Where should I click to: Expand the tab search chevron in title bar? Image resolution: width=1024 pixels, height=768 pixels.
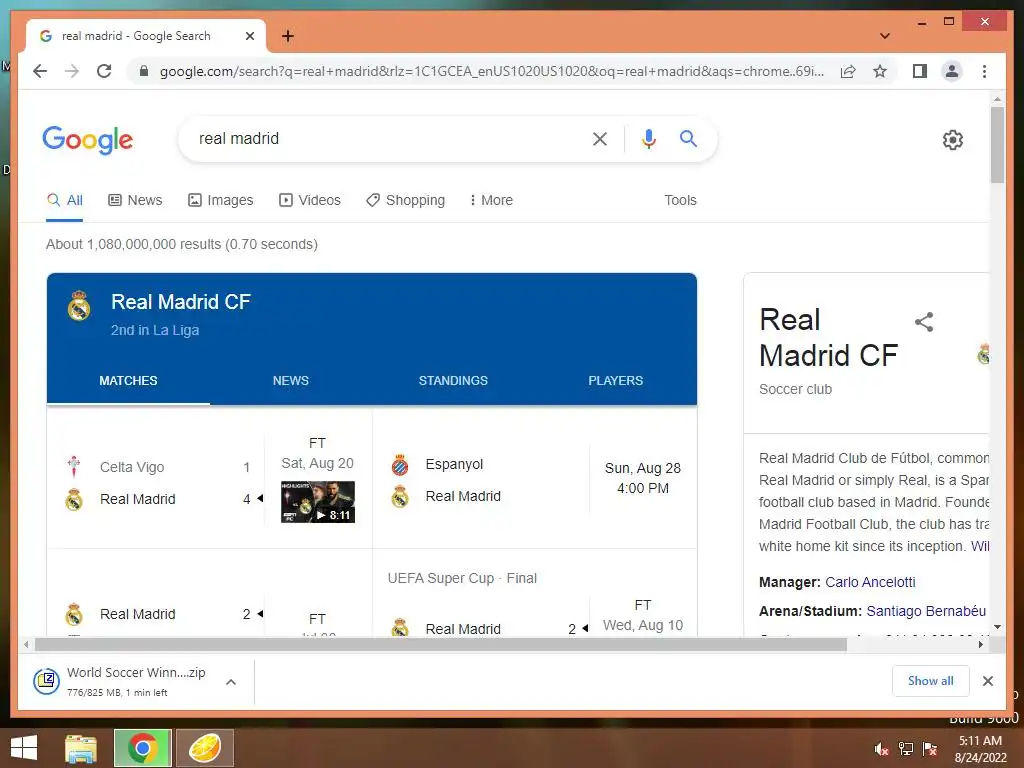[x=884, y=36]
